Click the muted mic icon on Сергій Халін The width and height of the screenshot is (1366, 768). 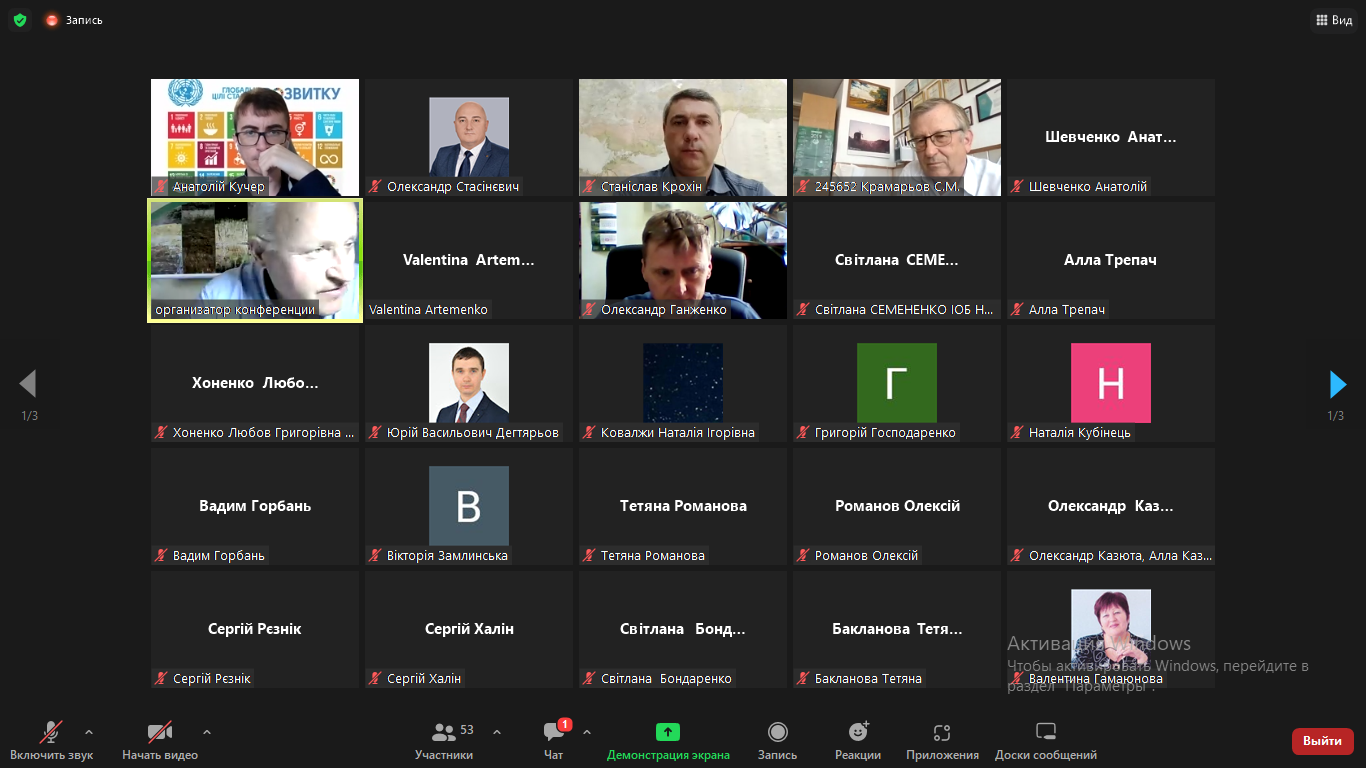[x=375, y=679]
